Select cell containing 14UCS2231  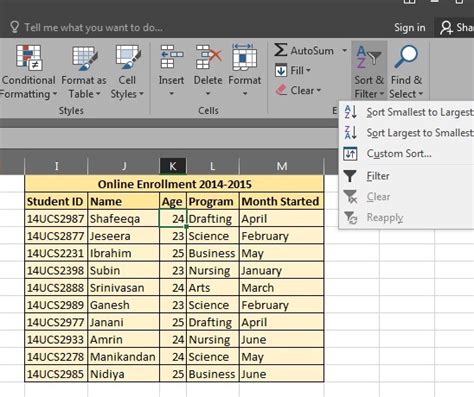tap(56, 253)
